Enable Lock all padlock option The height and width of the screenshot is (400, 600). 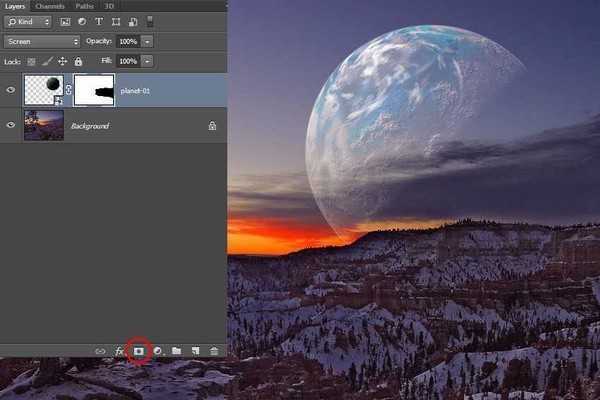(78, 61)
